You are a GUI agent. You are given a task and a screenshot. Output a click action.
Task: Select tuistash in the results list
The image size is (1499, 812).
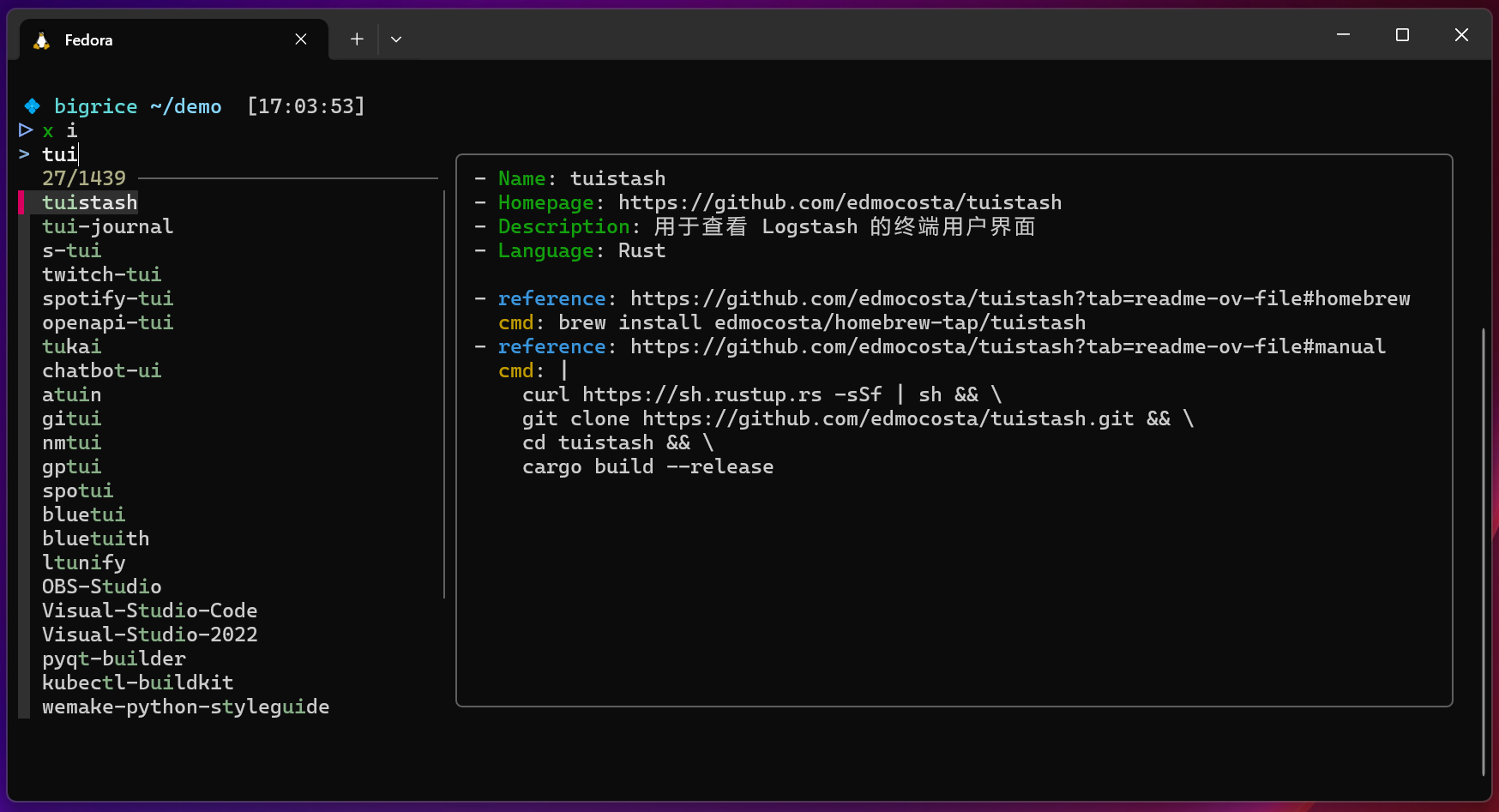tap(90, 202)
